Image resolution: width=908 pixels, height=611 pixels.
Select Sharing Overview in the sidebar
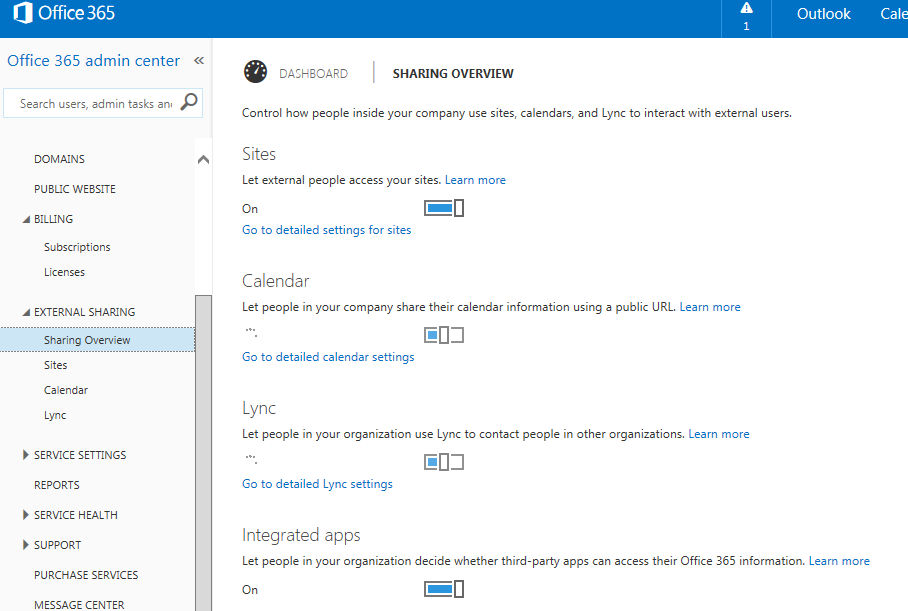(97, 340)
